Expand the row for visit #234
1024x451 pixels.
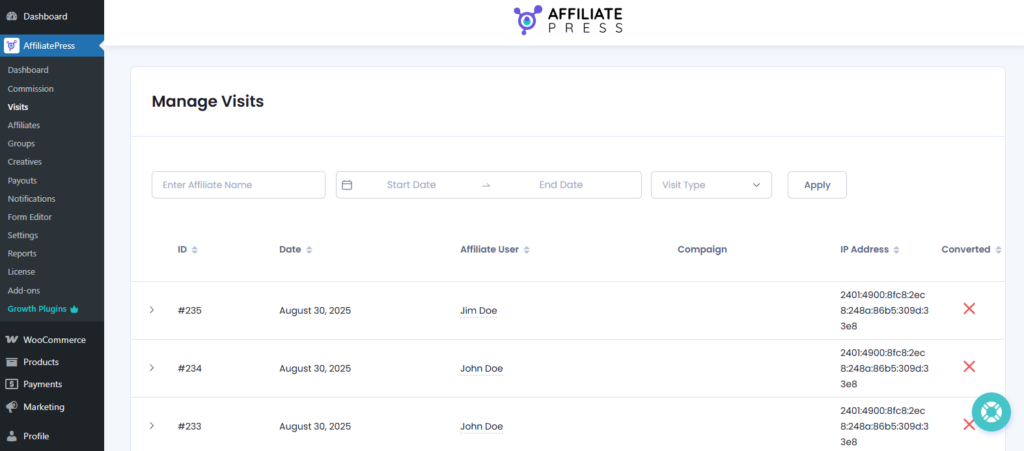(x=152, y=368)
